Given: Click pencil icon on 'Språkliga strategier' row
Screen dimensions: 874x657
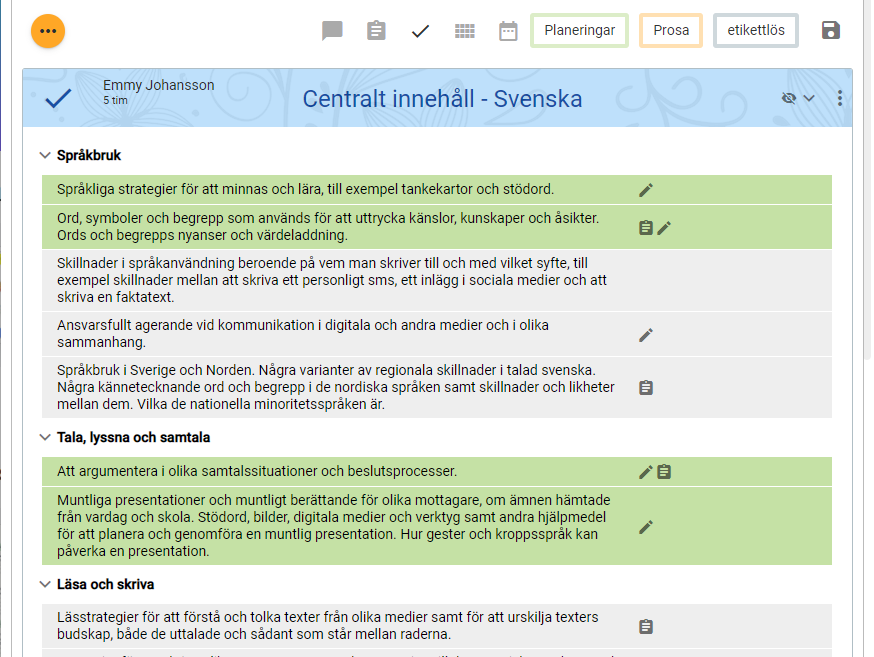Looking at the screenshot, I should click(x=646, y=190).
